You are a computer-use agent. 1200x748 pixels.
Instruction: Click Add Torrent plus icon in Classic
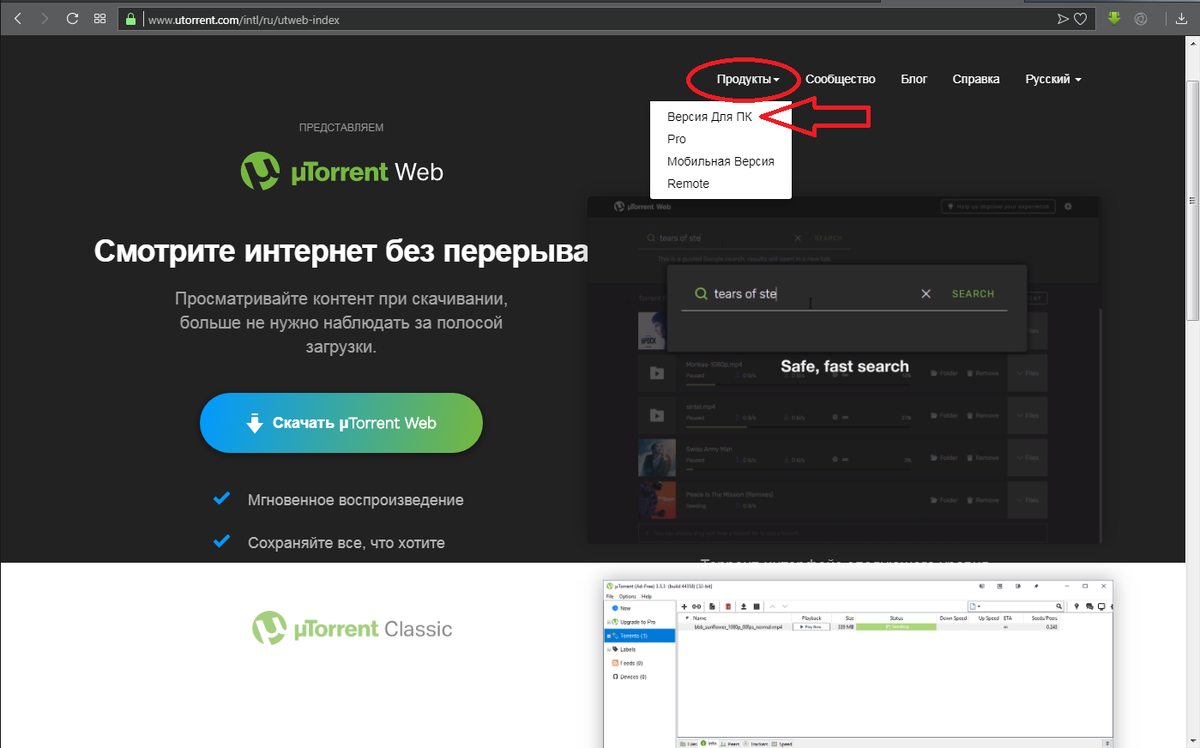(x=684, y=607)
